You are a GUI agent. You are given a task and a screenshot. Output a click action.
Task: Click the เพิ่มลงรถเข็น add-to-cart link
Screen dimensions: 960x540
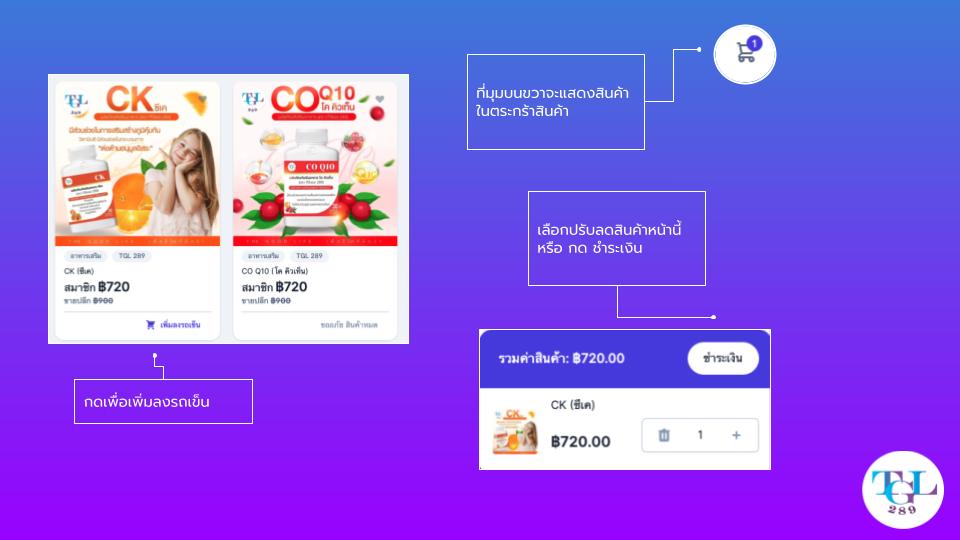coord(180,324)
